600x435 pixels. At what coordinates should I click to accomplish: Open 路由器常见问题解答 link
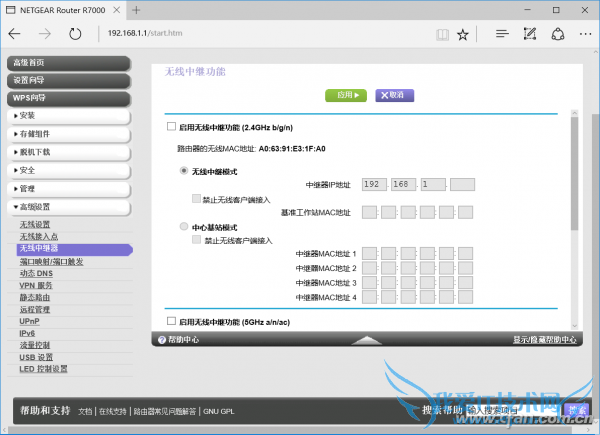165,412
